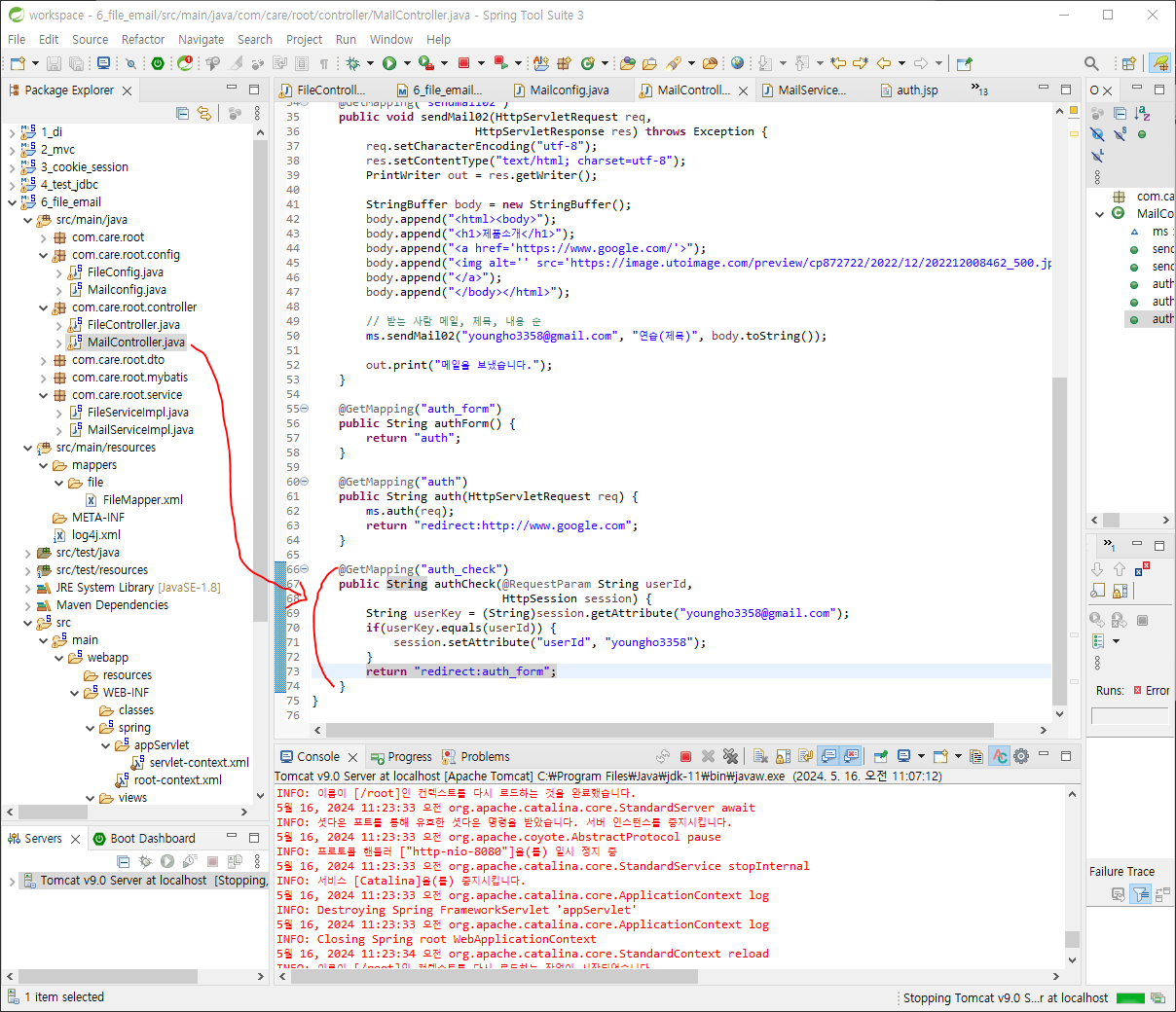Click the Clear Console icon
1176x1012 pixels.
point(760,756)
